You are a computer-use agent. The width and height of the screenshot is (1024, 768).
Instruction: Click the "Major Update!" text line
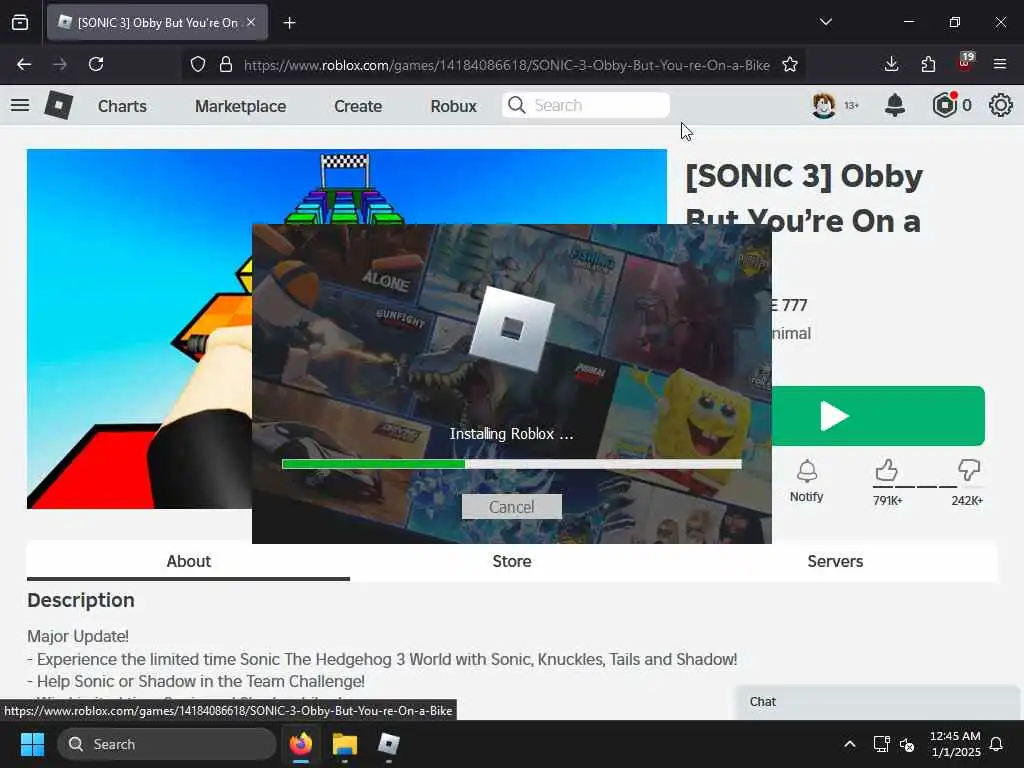pos(78,636)
